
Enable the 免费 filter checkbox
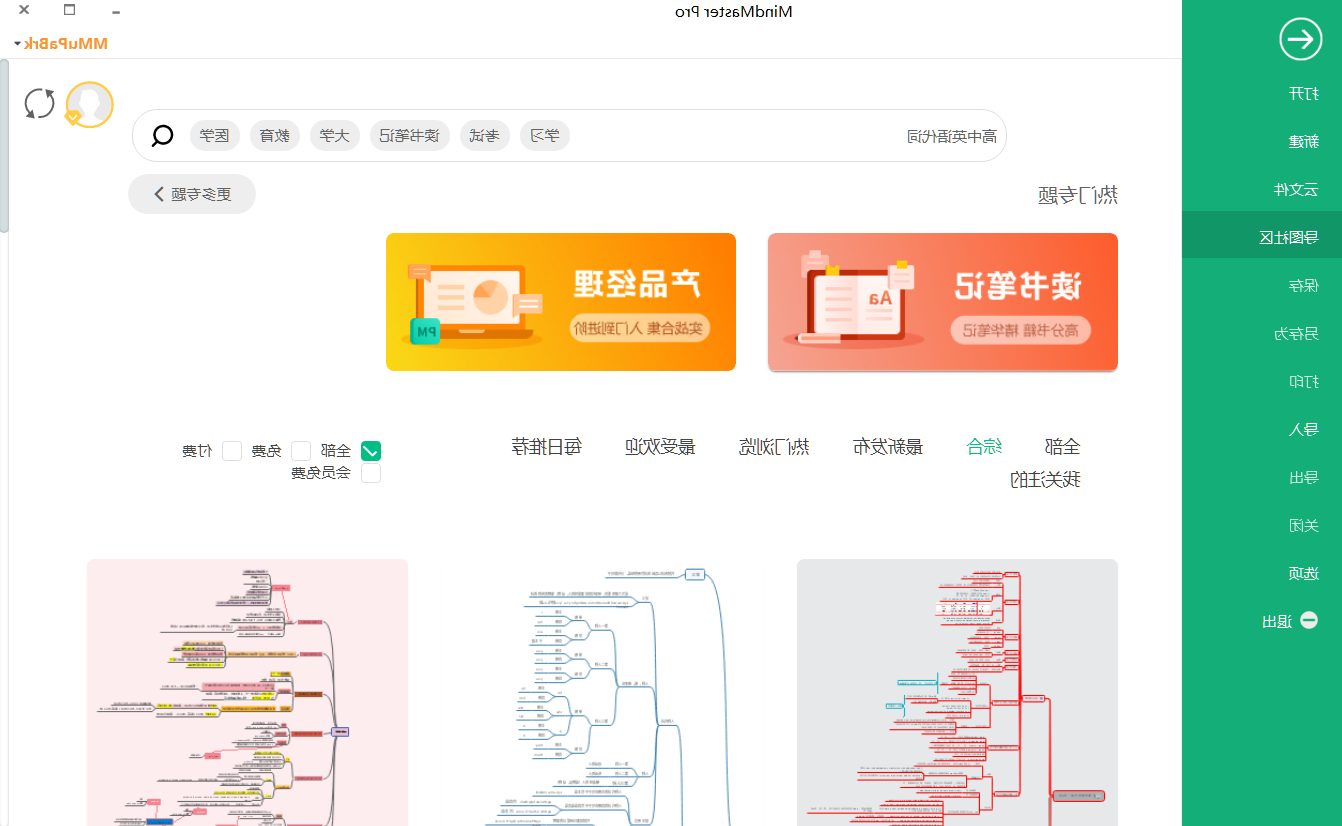click(x=301, y=451)
